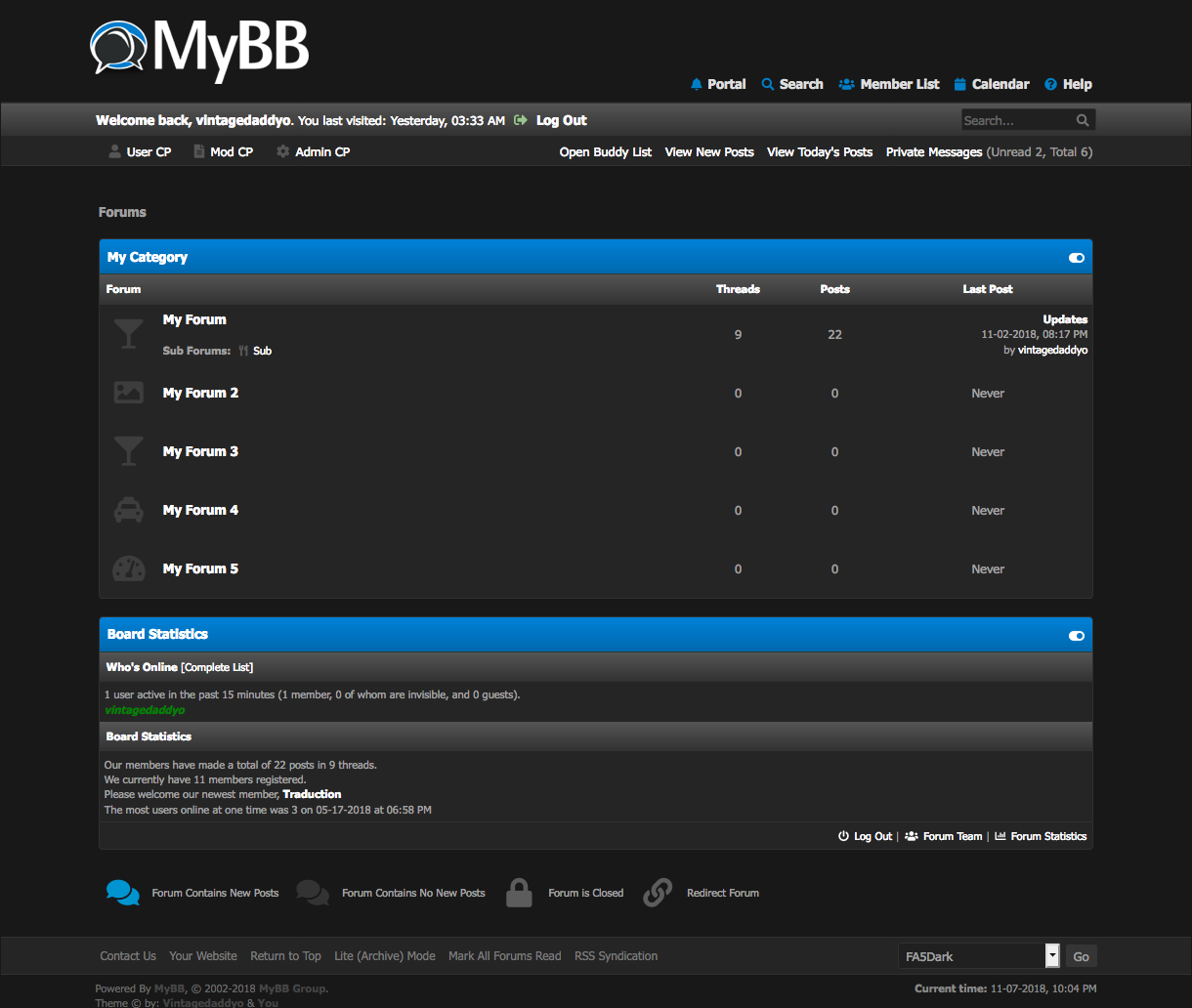The height and width of the screenshot is (1008, 1192).
Task: Click the cocktail glass icon beside My Forum
Action: [128, 334]
